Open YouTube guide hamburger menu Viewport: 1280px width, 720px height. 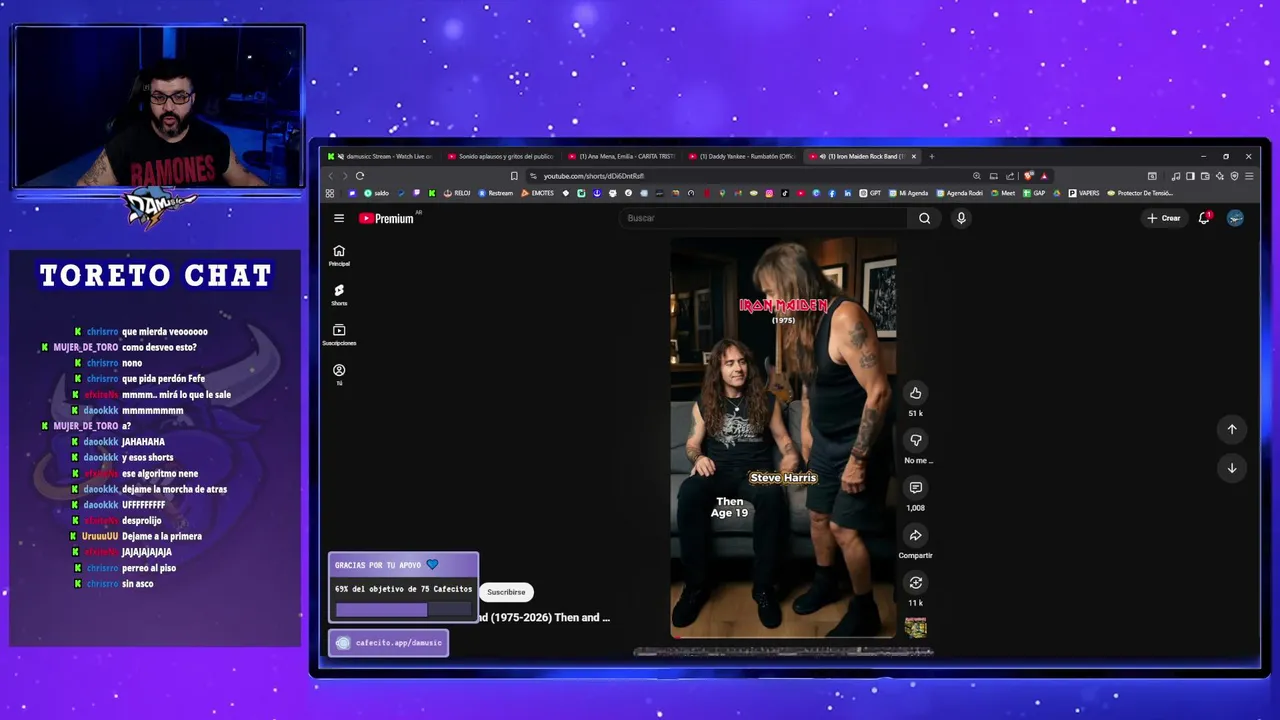tap(339, 218)
